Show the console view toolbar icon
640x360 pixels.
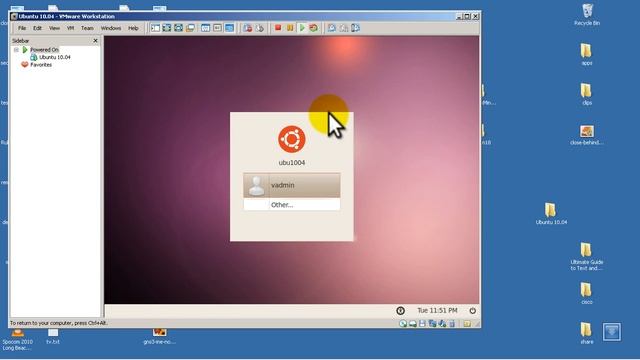pyautogui.click(x=206, y=28)
